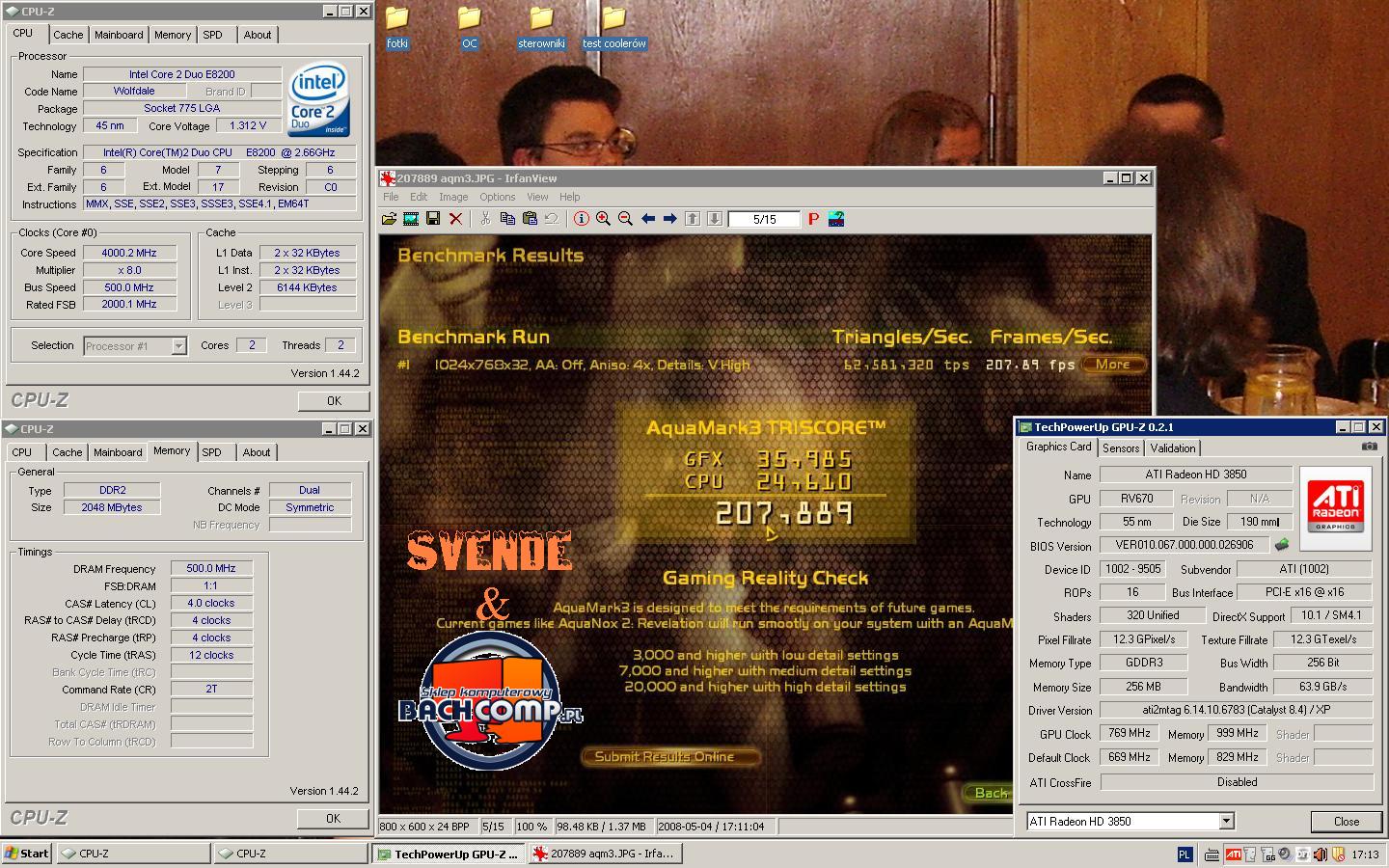Click the Core Speed 4000.2 MHz value
The width and height of the screenshot is (1389, 868).
point(129,253)
